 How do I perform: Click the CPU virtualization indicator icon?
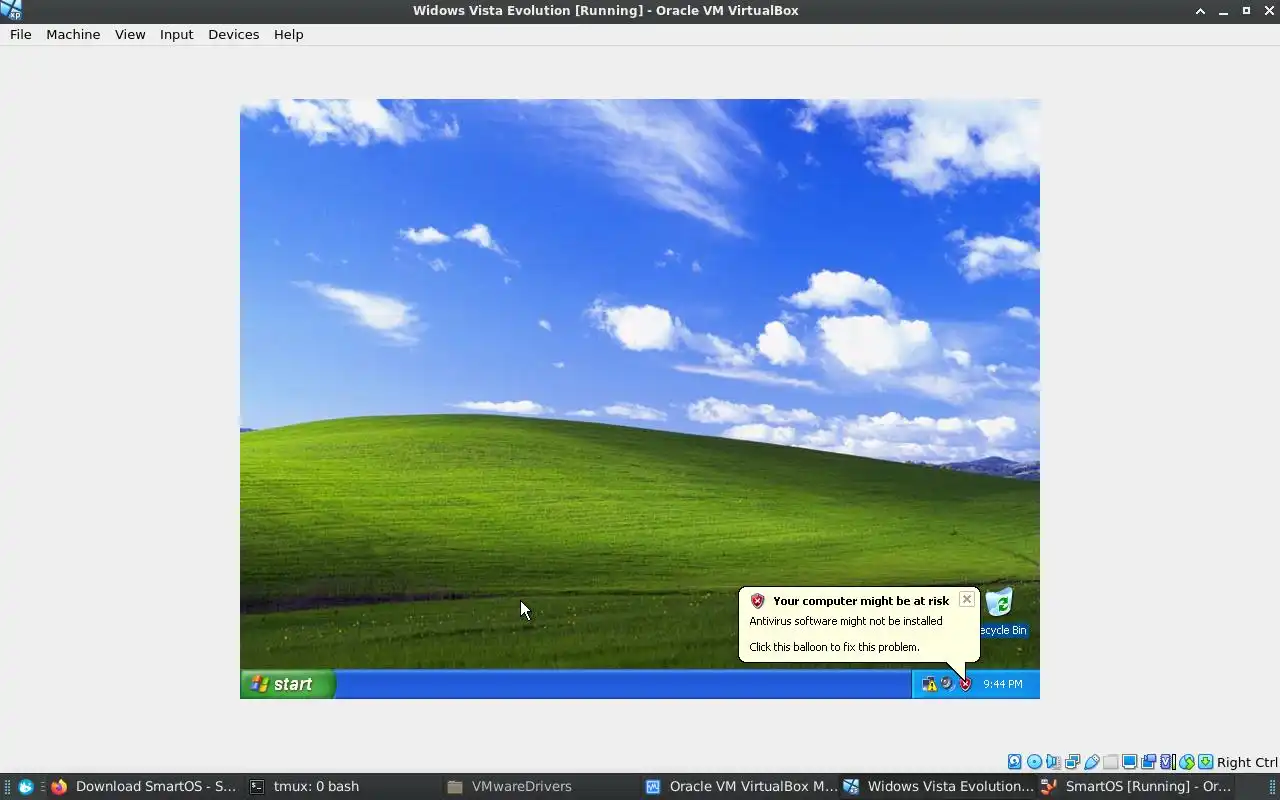[1167, 762]
